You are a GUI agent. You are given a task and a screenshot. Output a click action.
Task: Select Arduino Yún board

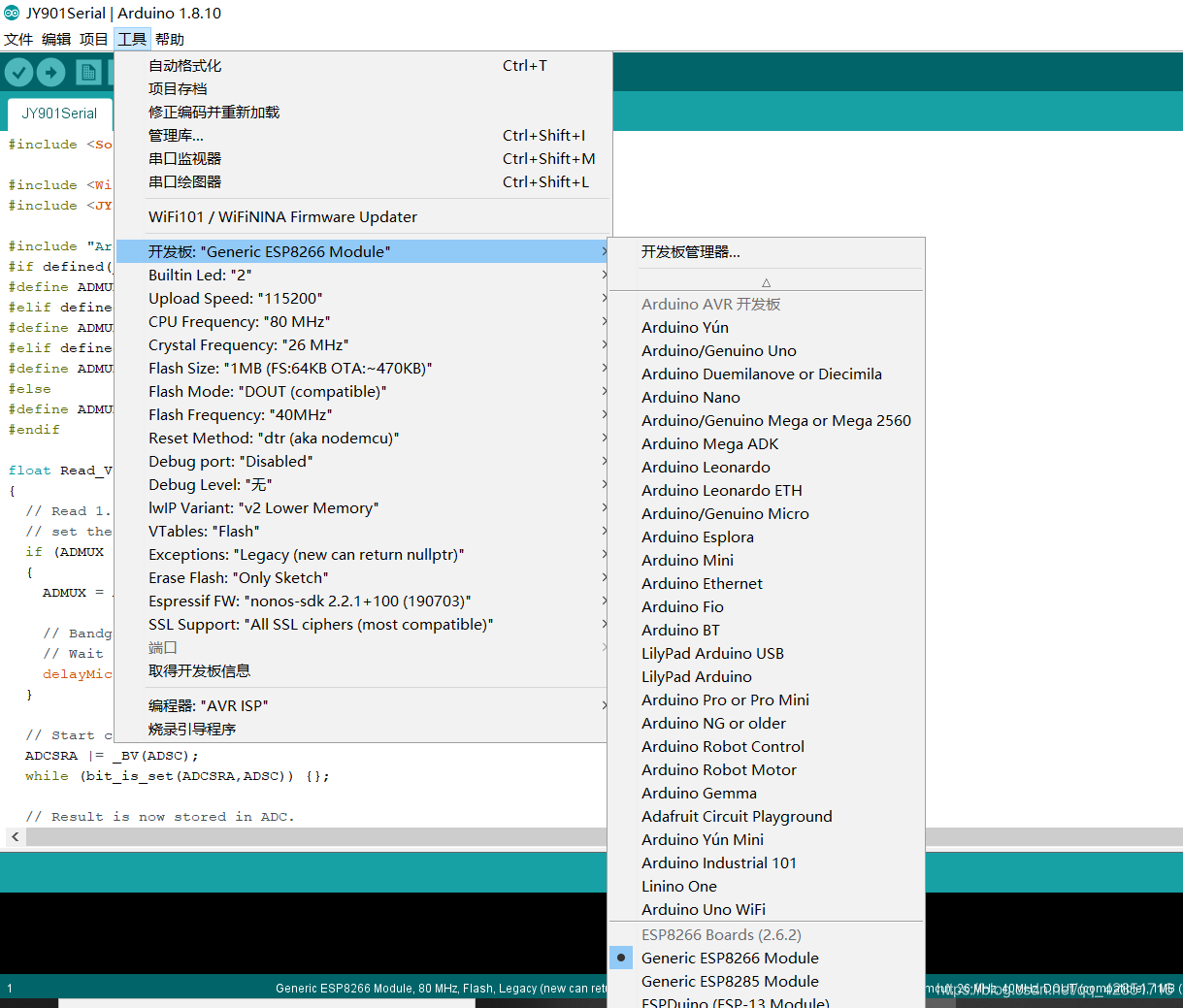tap(766, 327)
